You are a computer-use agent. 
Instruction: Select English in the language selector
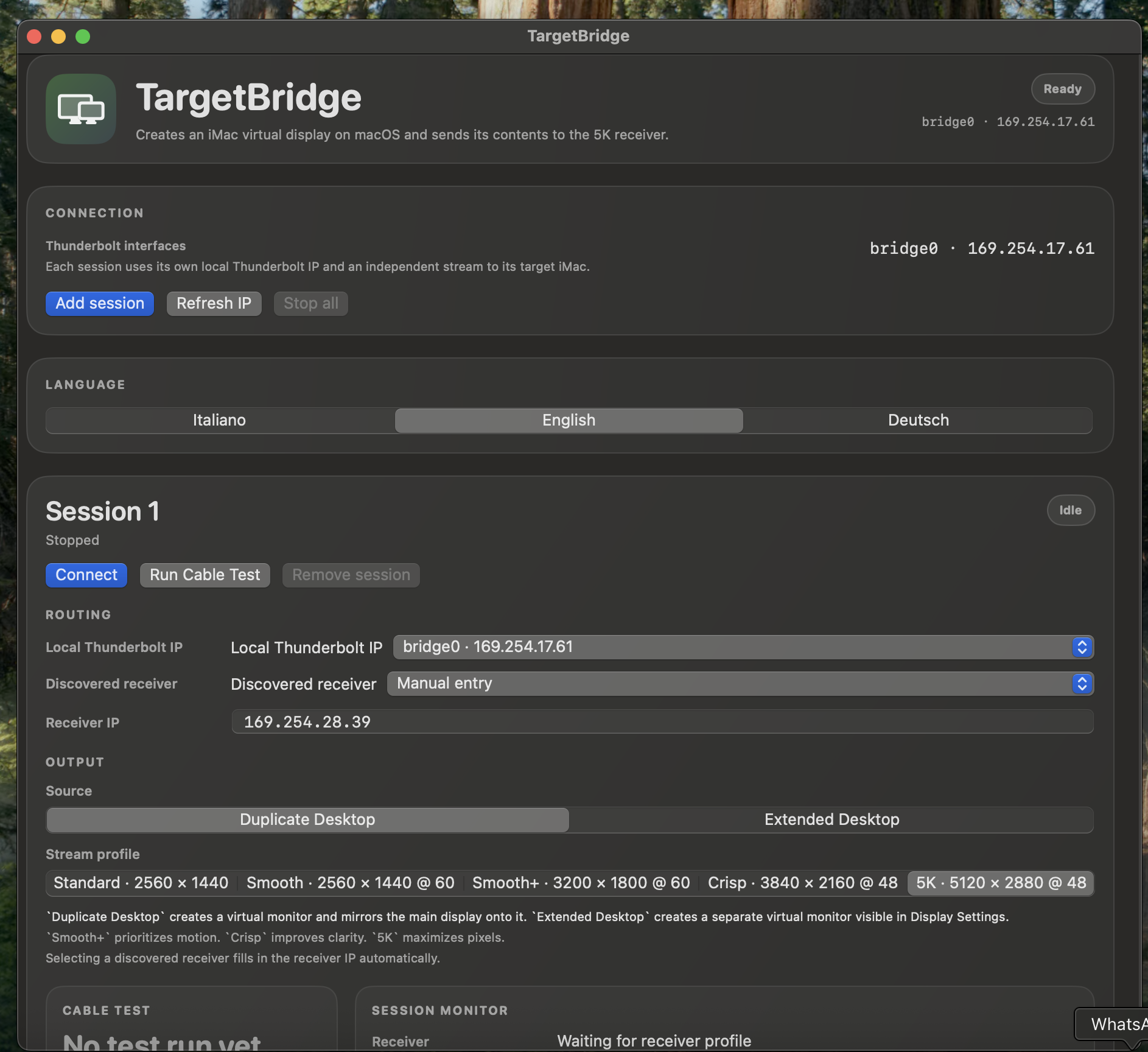[569, 420]
